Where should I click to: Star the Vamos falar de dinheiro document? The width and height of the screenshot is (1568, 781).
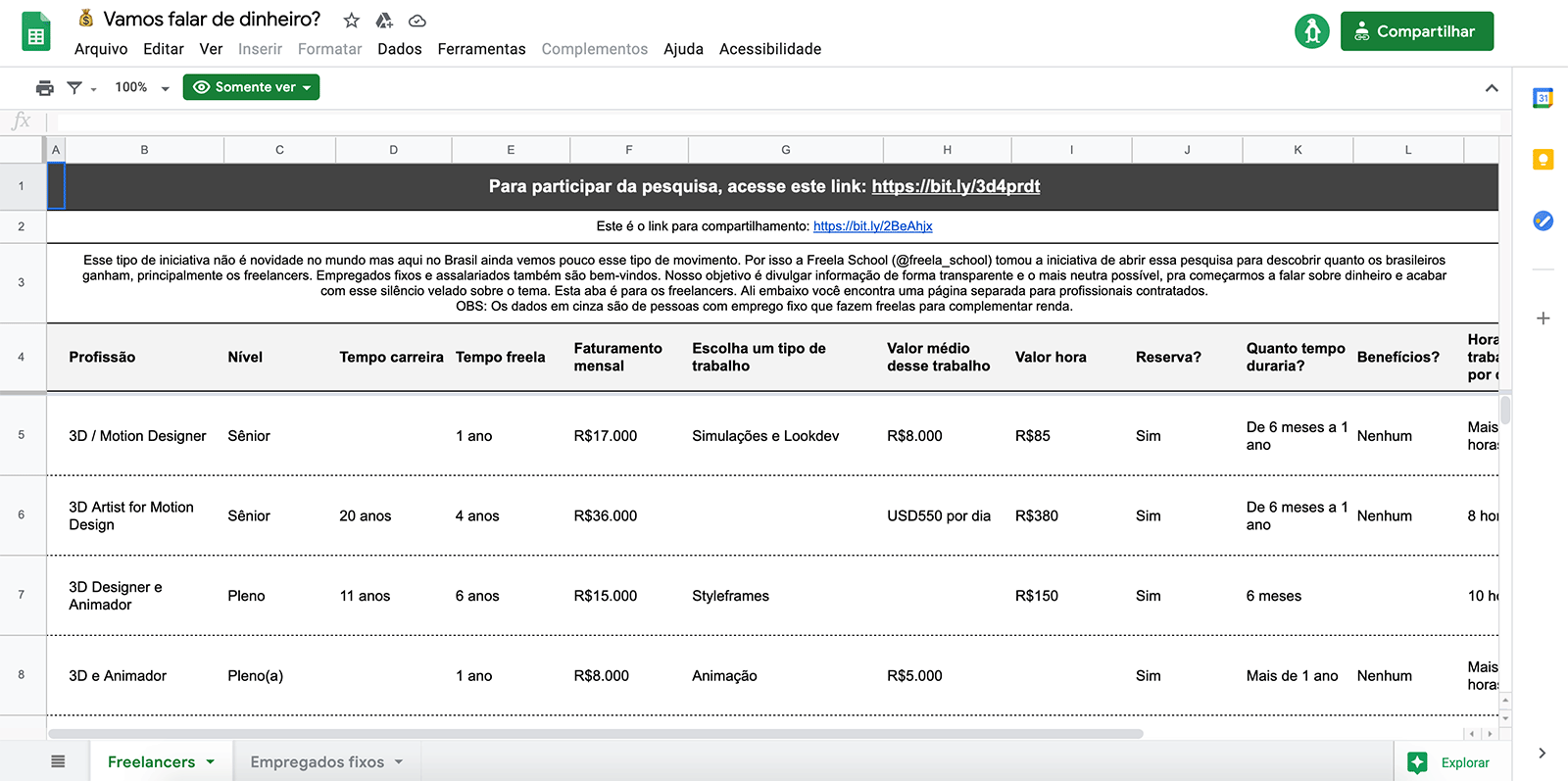352,21
